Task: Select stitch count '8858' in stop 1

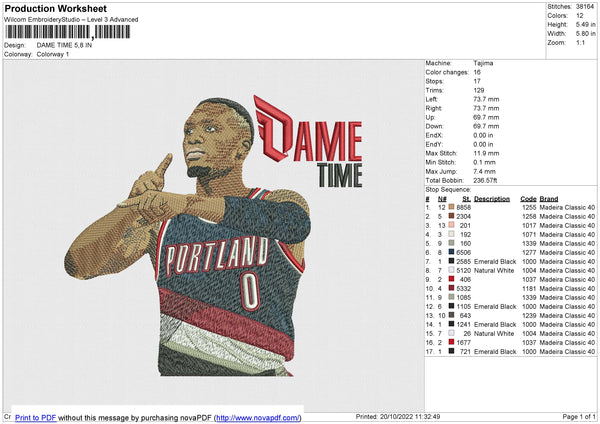Action: pyautogui.click(x=463, y=207)
